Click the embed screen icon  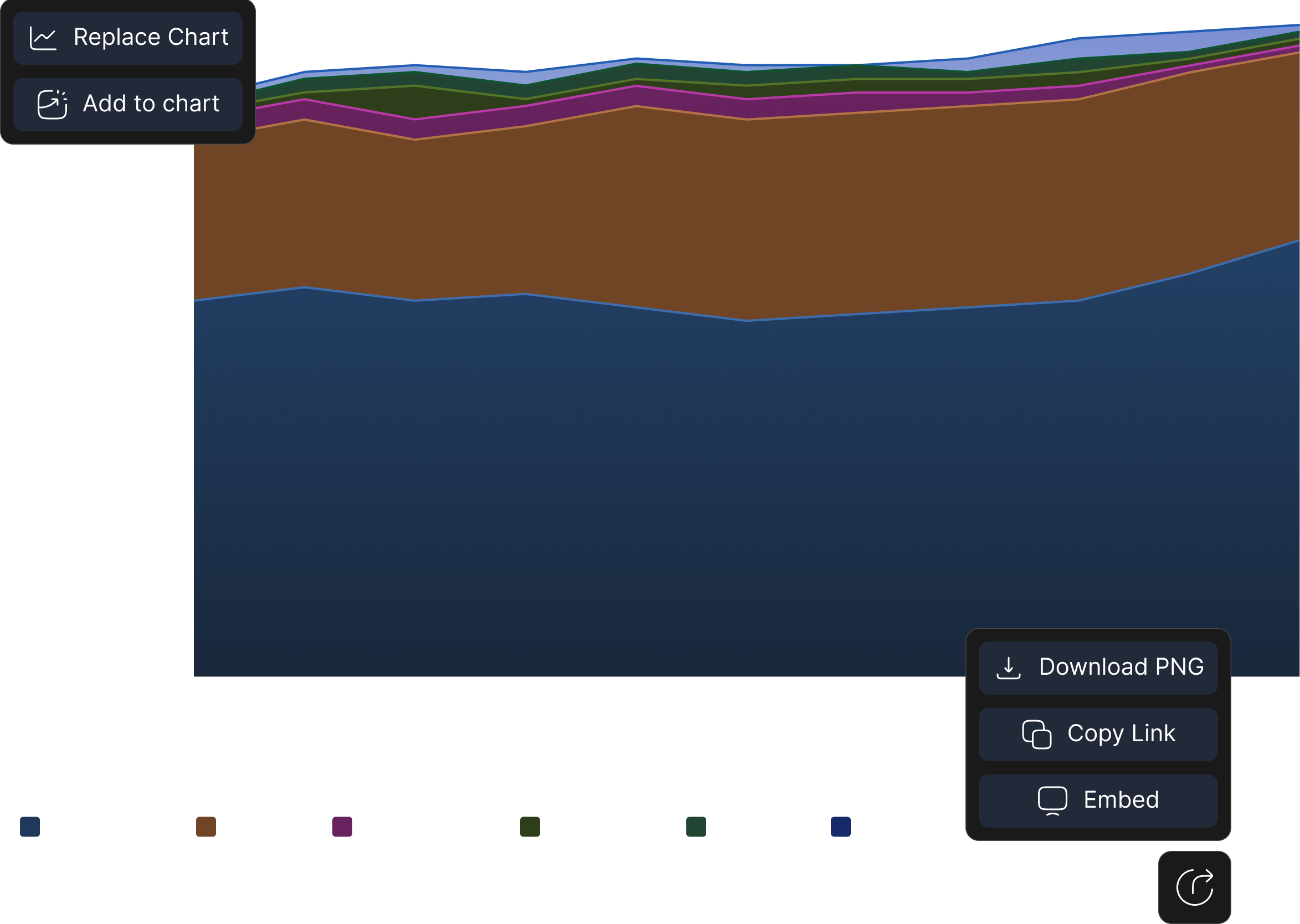(x=1052, y=800)
